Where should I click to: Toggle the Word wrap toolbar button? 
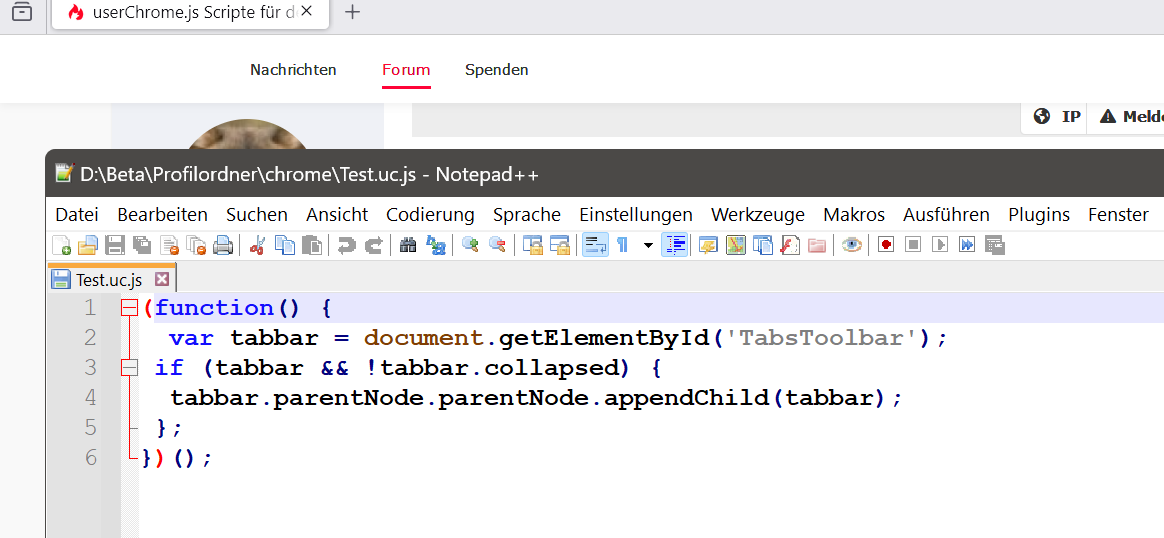[x=595, y=245]
